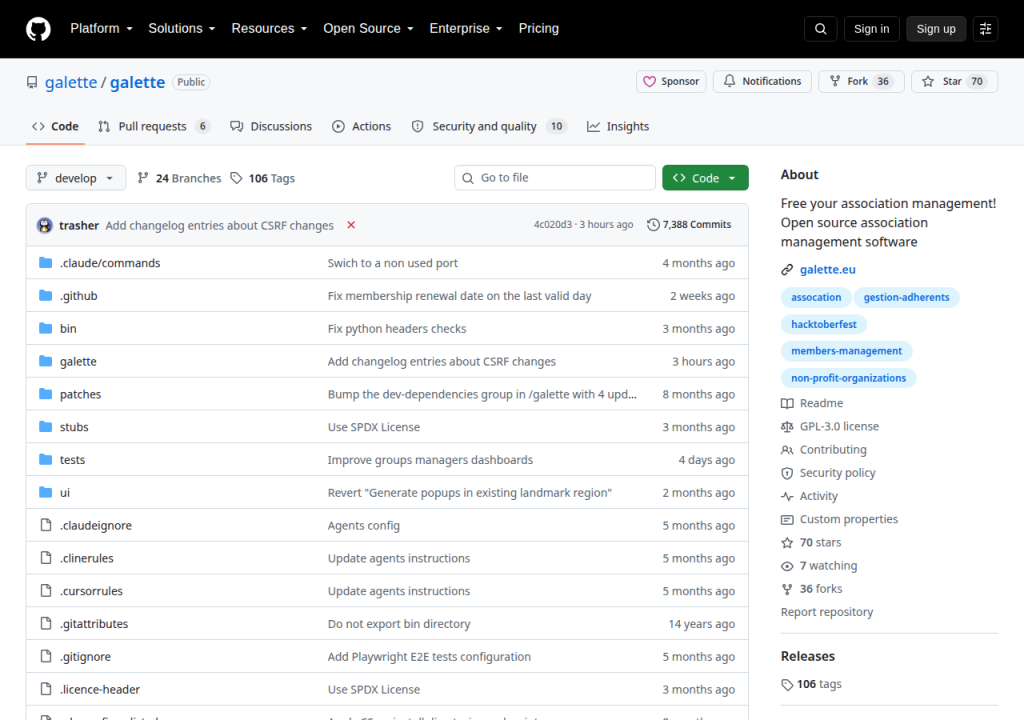The height and width of the screenshot is (720, 1024).
Task: Click the members-management topic tag
Action: click(x=846, y=351)
